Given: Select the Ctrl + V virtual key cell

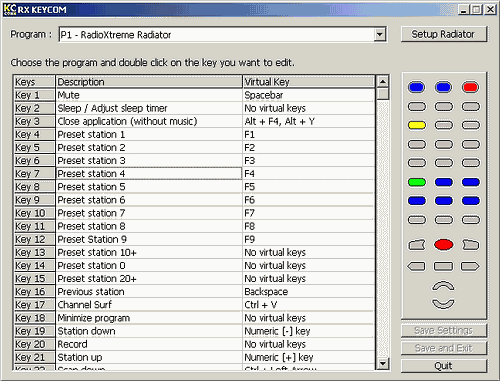Looking at the screenshot, I should tap(308, 305).
